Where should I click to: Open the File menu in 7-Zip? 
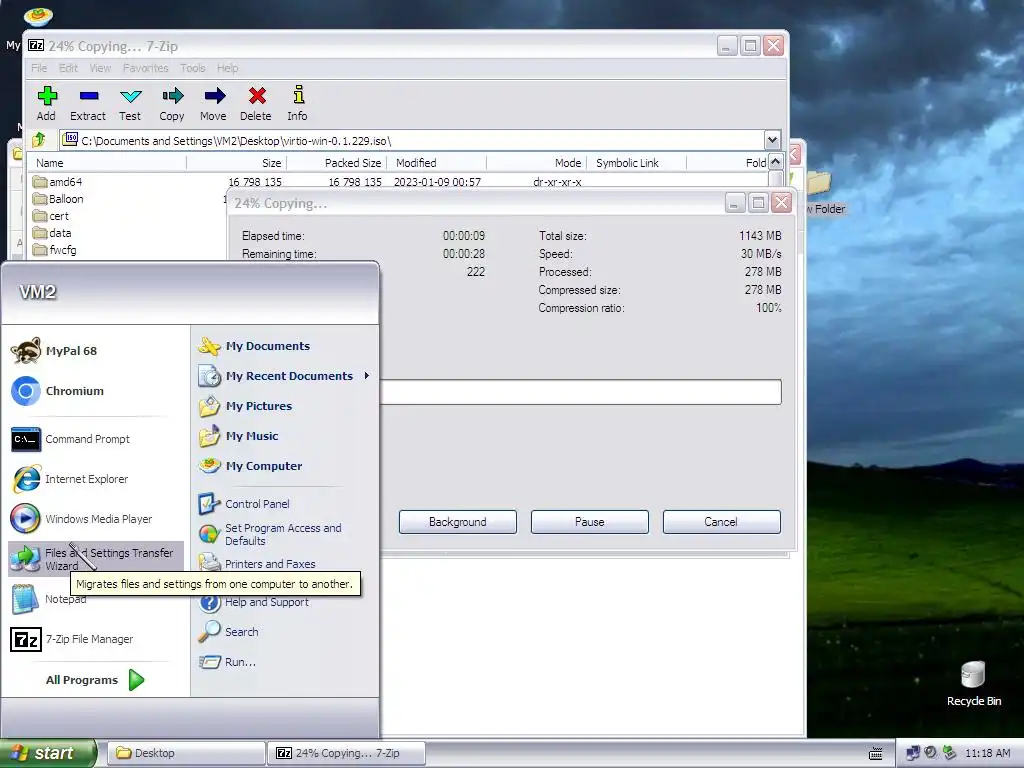(x=39, y=68)
